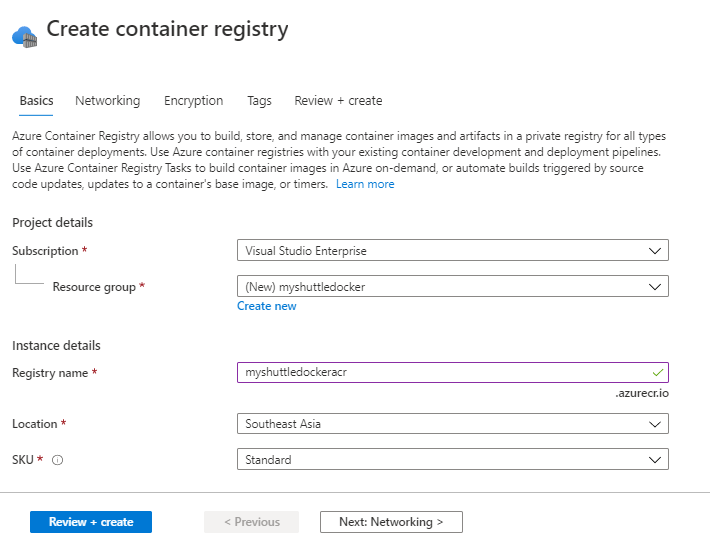Click the blue Review + create button
The width and height of the screenshot is (710, 549).
tap(91, 522)
